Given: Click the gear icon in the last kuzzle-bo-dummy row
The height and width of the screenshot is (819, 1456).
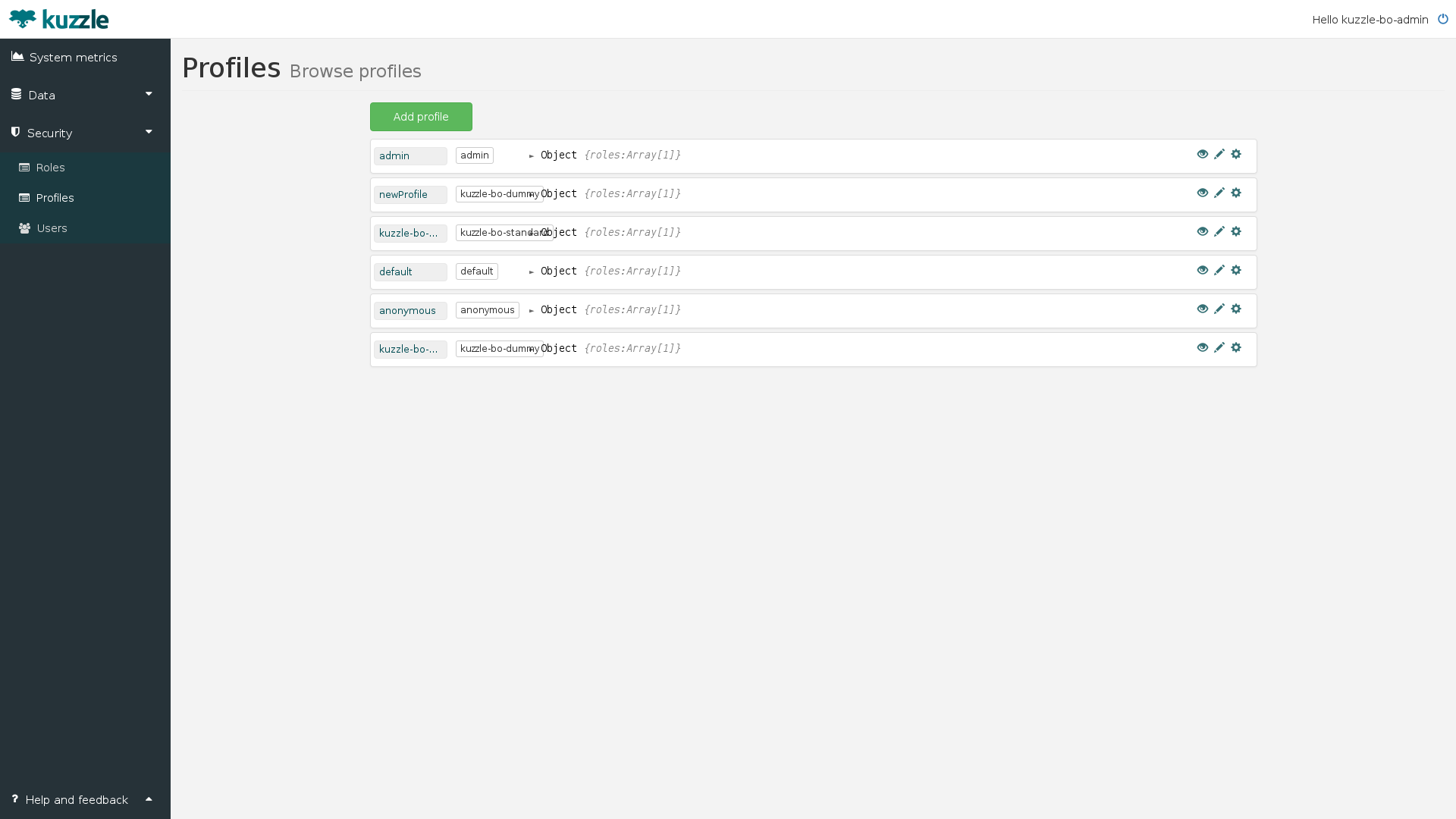Looking at the screenshot, I should pyautogui.click(x=1236, y=347).
